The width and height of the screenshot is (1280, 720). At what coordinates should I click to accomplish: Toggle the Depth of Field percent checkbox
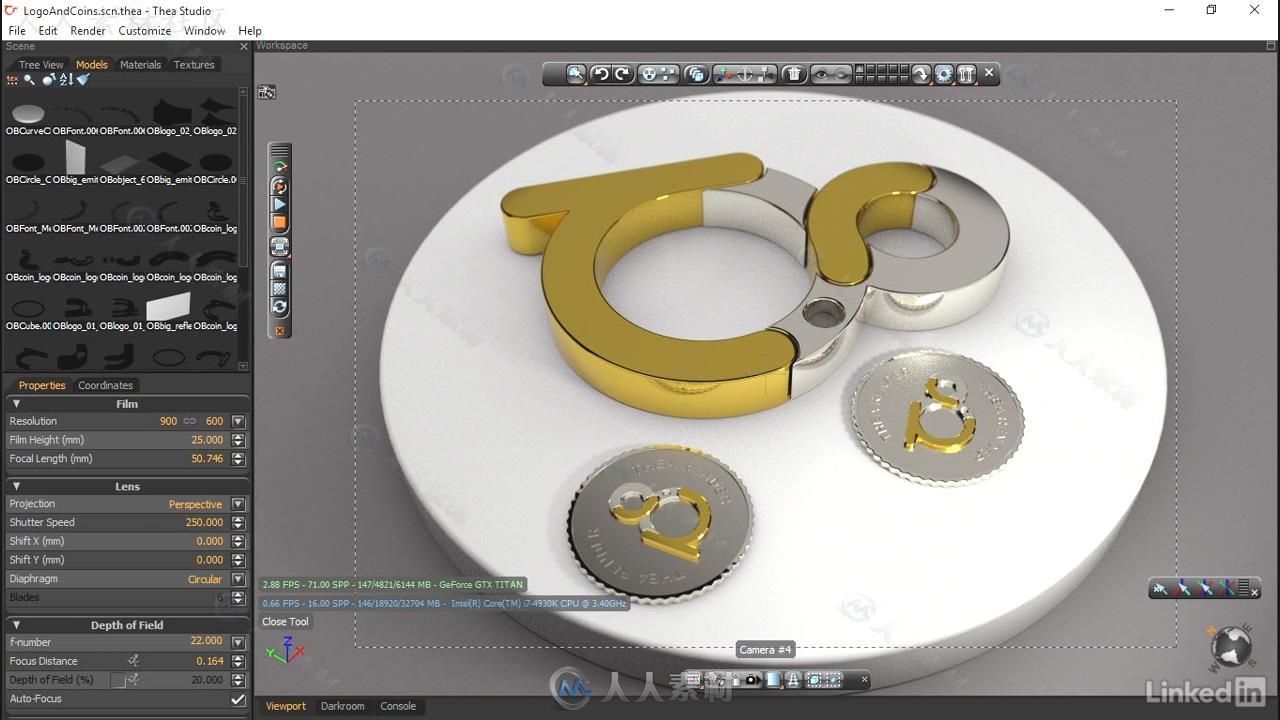click(117, 680)
